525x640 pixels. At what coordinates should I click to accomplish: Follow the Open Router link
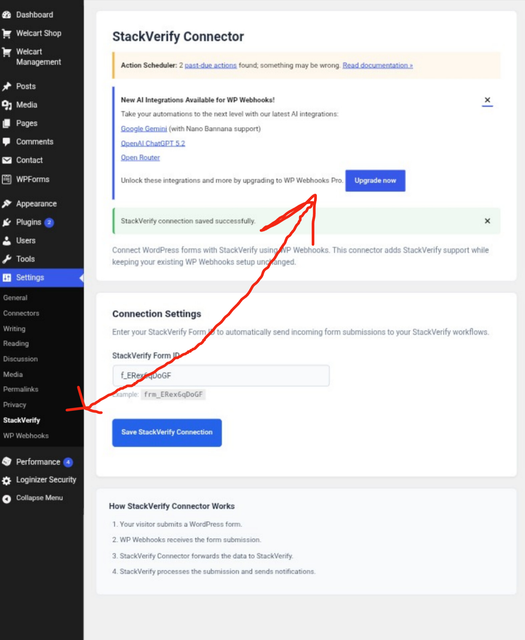pos(140,158)
